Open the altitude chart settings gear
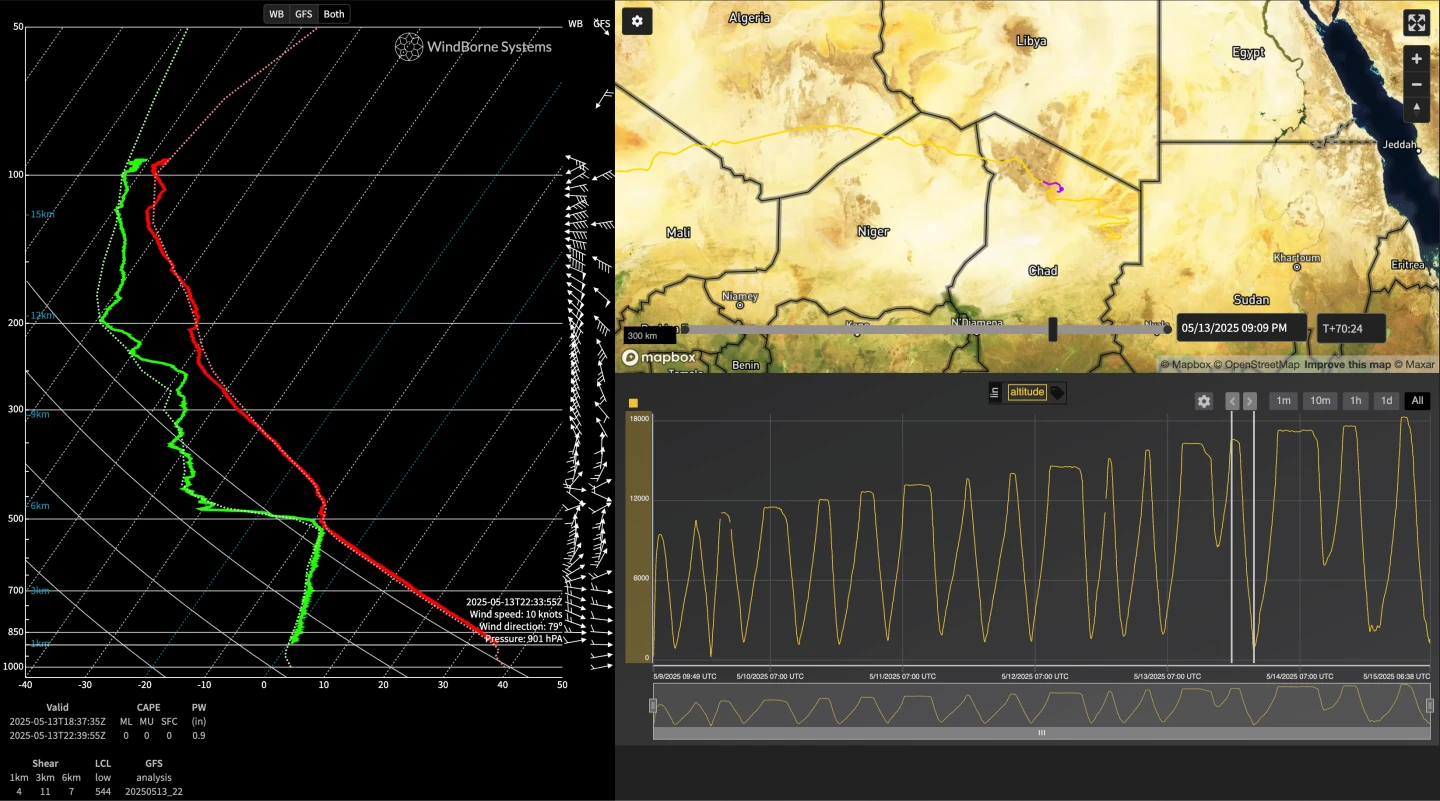This screenshot has width=1440, height=801. coord(1204,401)
